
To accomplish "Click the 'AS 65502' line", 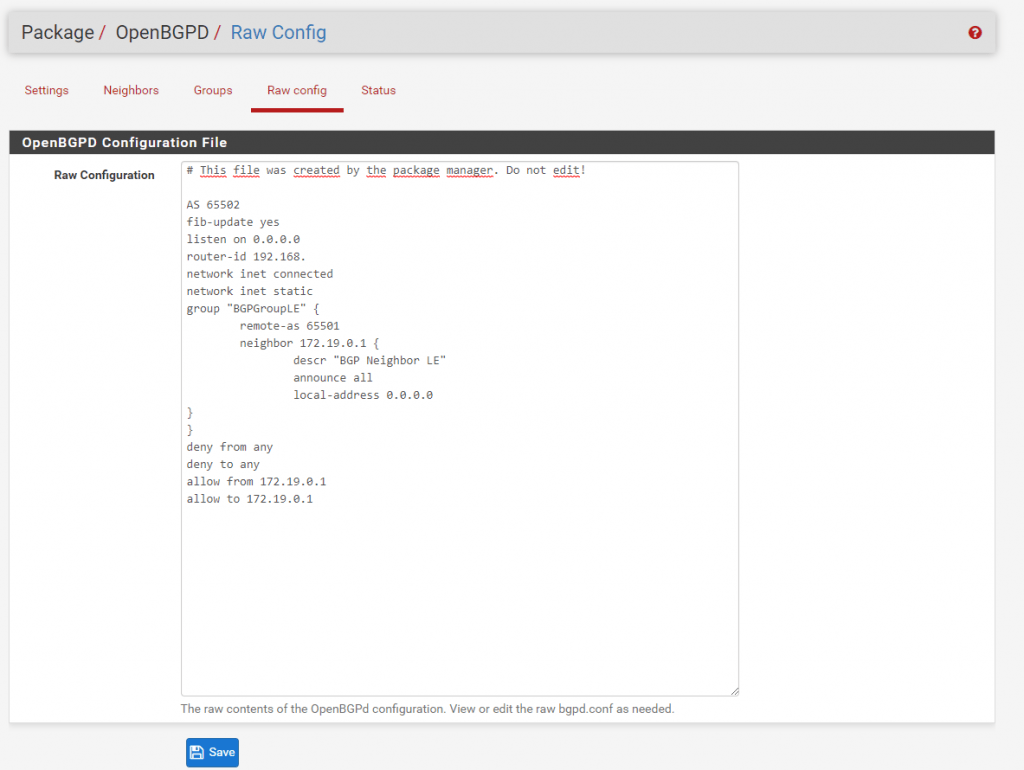I will click(213, 205).
